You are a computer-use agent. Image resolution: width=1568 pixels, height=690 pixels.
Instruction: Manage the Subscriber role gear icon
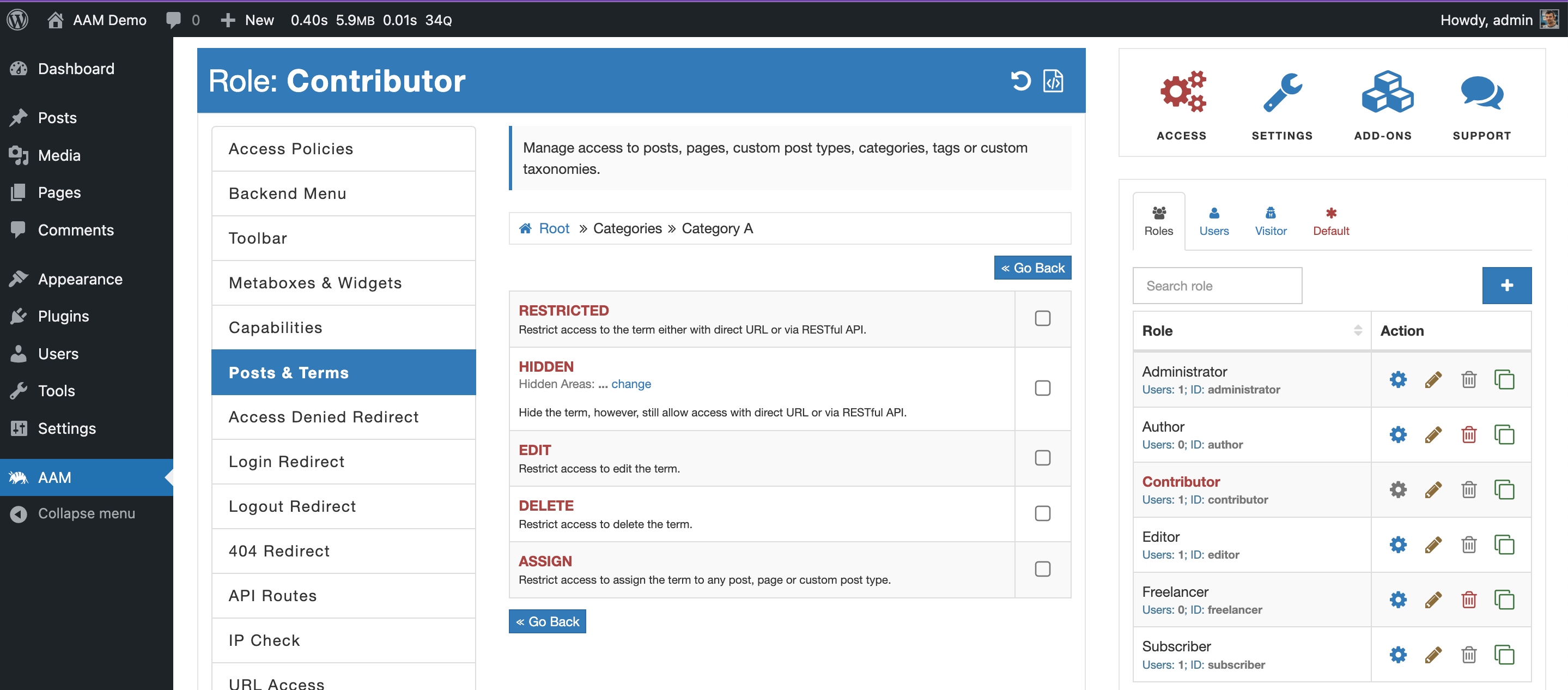(1398, 654)
